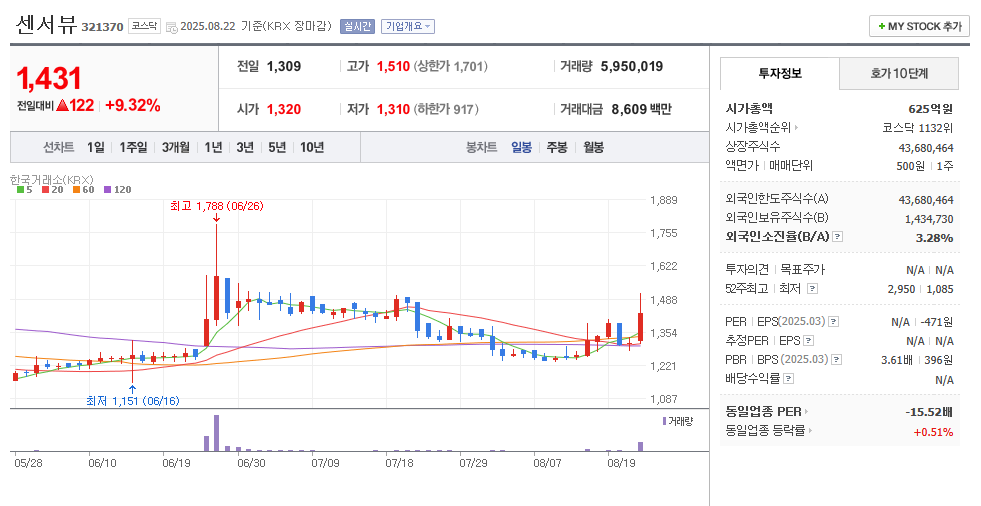Click help icon next to BPS (2025.03)

836,360
